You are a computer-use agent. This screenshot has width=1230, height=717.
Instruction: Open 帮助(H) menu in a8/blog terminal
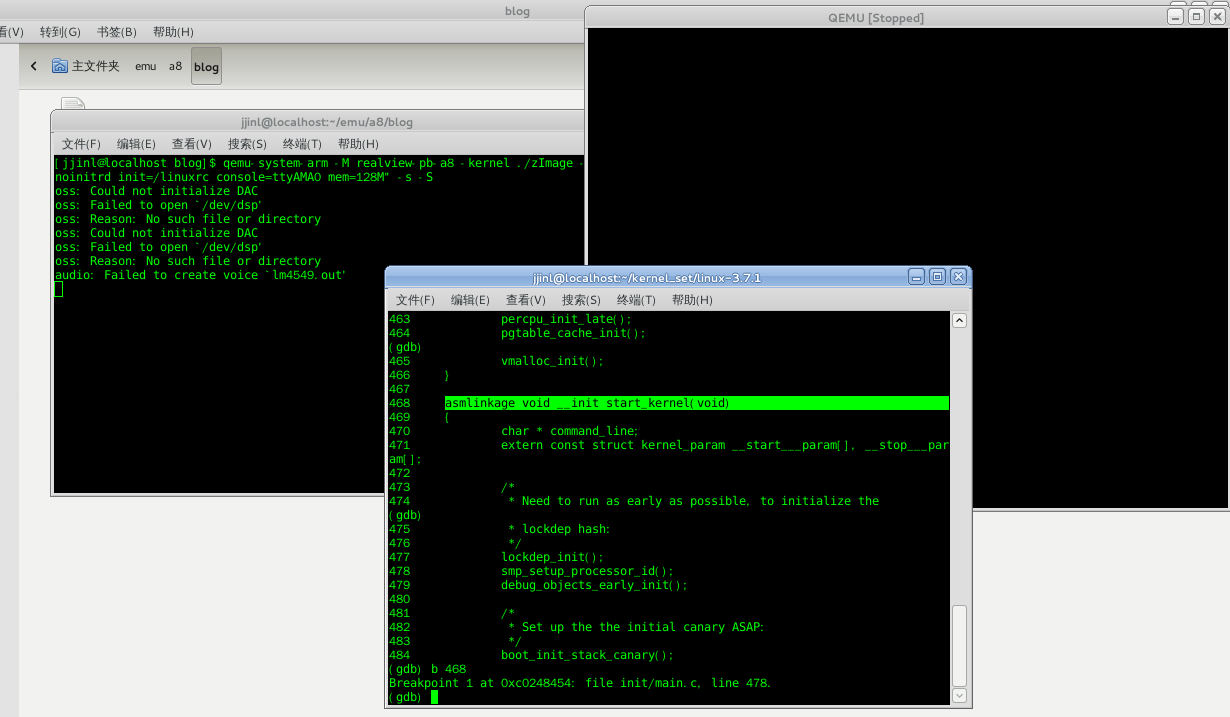357,144
